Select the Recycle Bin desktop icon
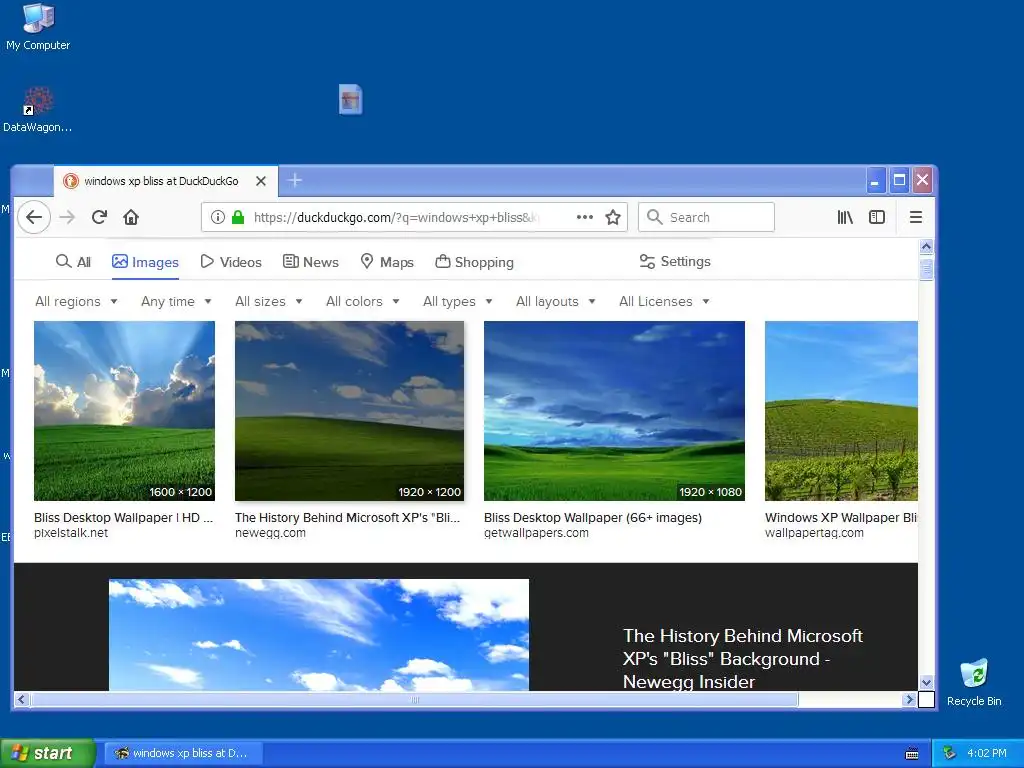Screen dimensions: 1024x768 click(x=974, y=682)
